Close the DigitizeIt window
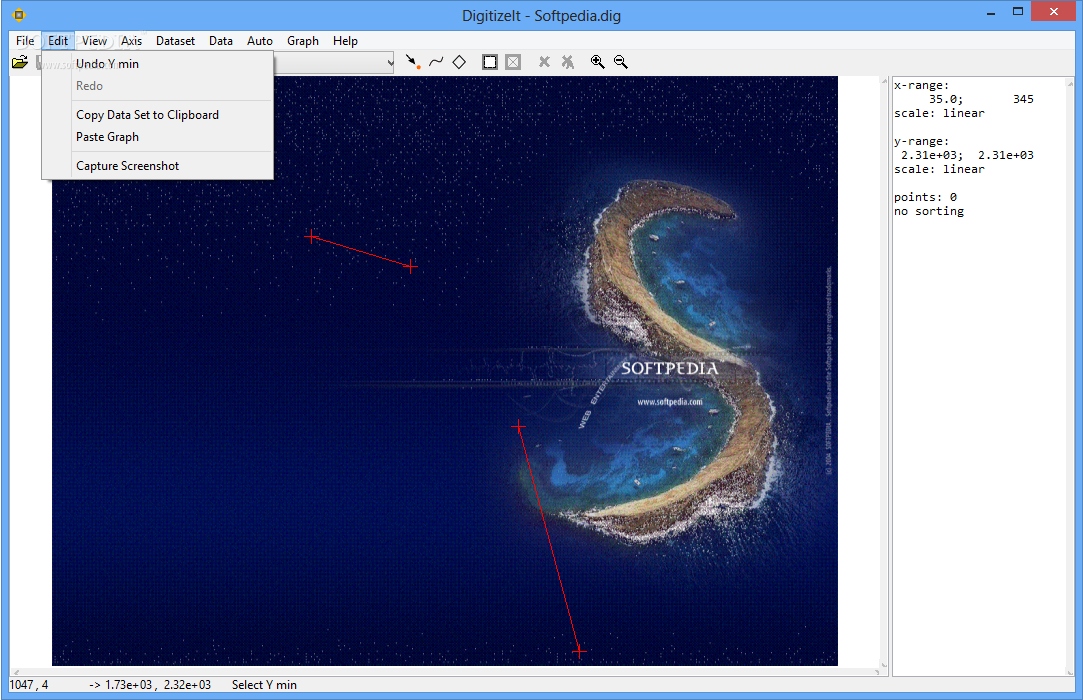The width and height of the screenshot is (1083, 700). coord(1054,11)
